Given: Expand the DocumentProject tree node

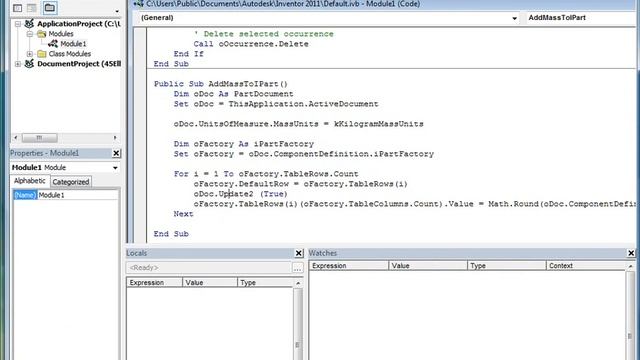Looking at the screenshot, I should pos(18,64).
